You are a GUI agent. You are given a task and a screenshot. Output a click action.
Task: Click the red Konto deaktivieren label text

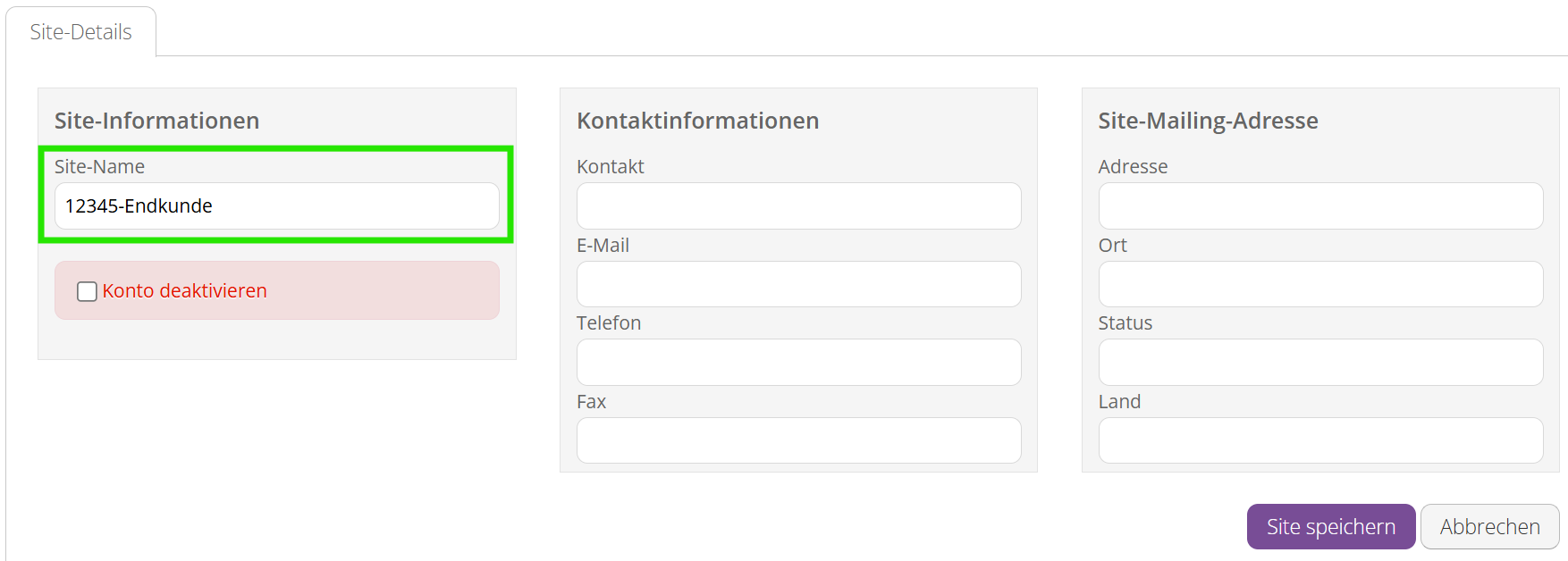click(x=184, y=291)
